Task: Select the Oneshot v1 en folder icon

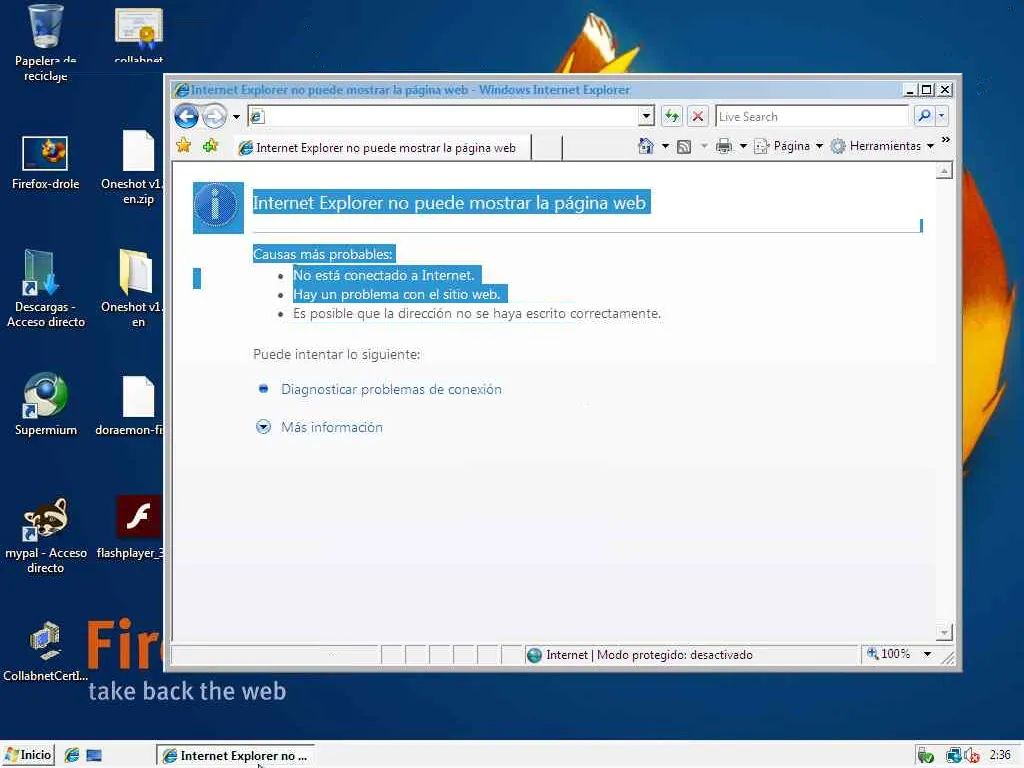Action: [134, 287]
